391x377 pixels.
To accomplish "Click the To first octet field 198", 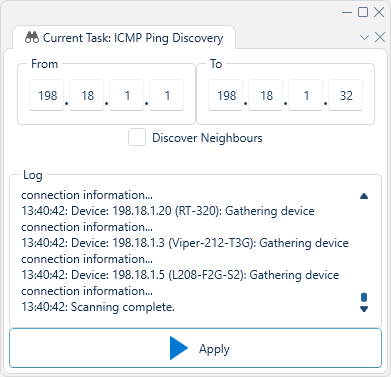I will click(226, 95).
